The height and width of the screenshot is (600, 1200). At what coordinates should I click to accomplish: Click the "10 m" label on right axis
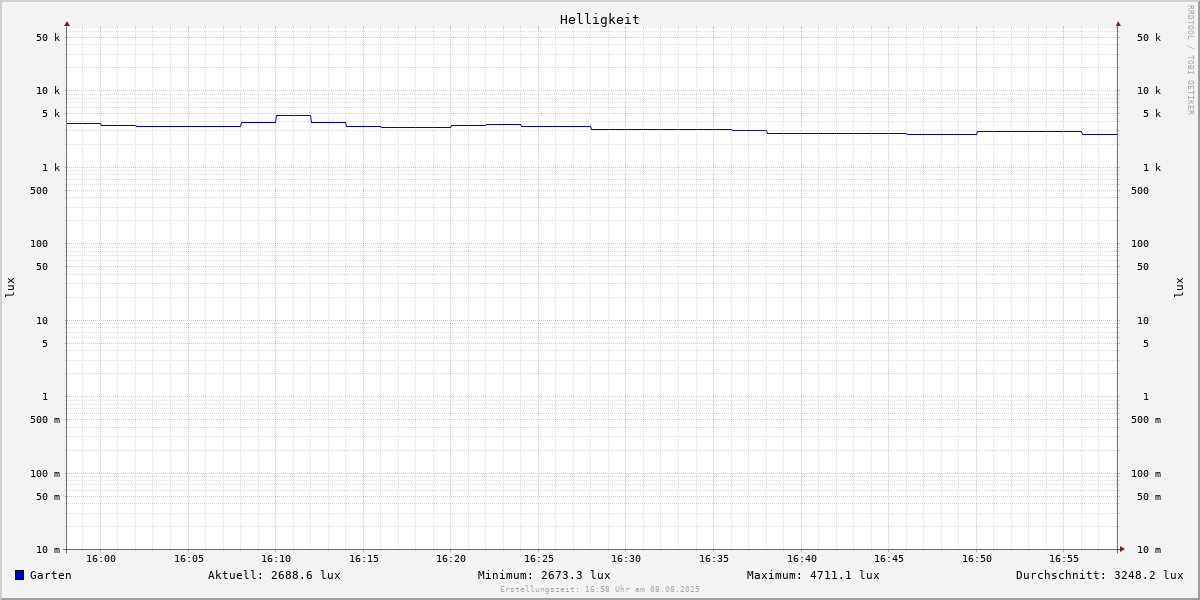pos(1149,550)
